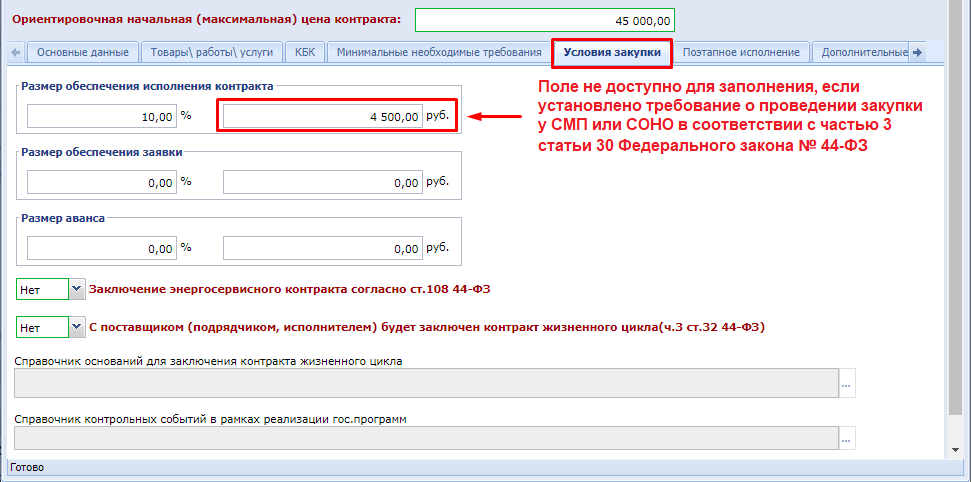Click contract performance security percent field
Viewport: 972px width, 482px height.
[102, 116]
